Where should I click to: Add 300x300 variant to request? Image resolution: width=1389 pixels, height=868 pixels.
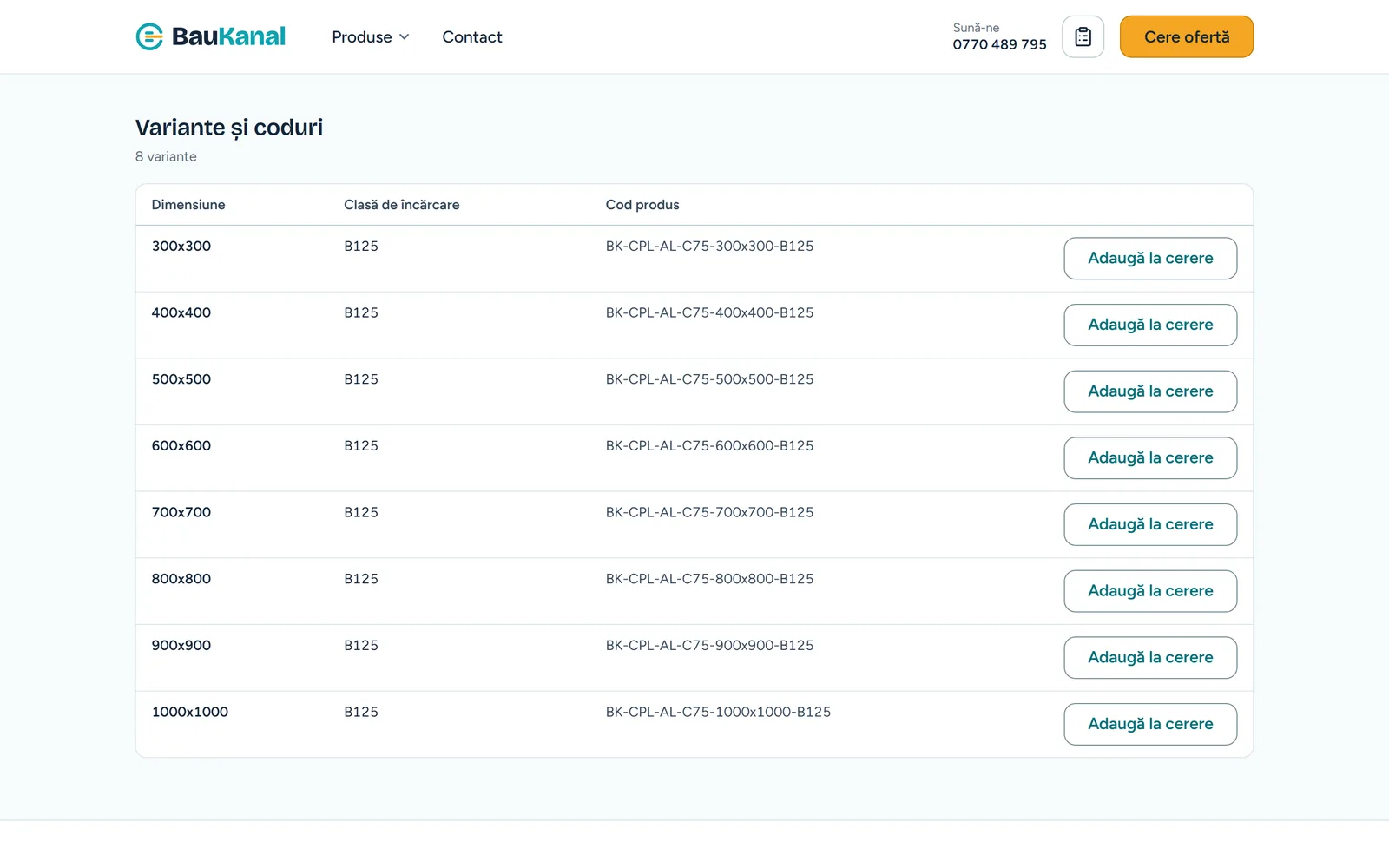click(1150, 259)
